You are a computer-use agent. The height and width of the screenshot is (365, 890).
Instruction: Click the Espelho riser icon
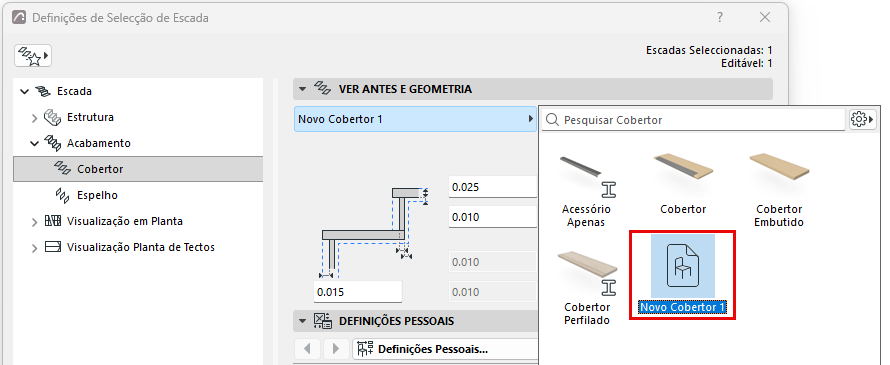[62, 195]
